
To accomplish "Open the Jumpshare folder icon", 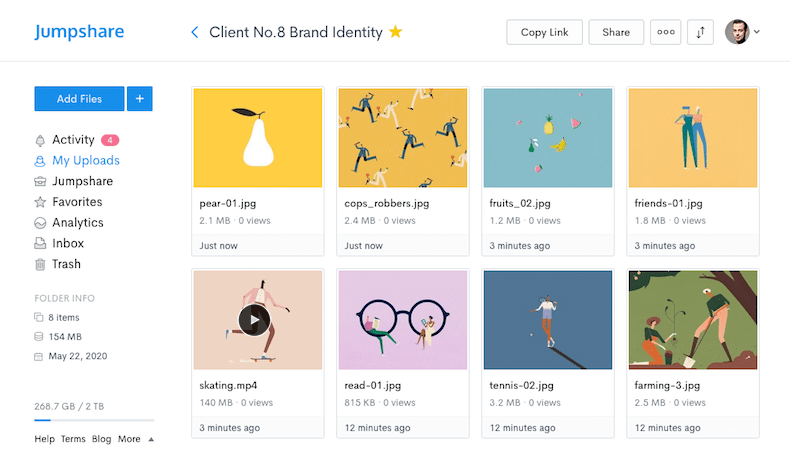I will click(x=40, y=182).
